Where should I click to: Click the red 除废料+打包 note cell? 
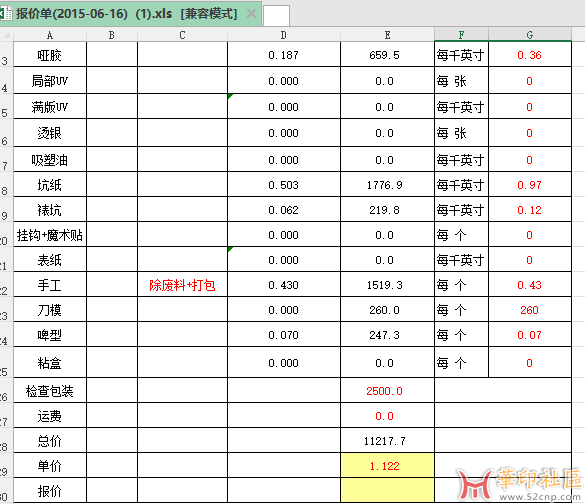(182, 285)
